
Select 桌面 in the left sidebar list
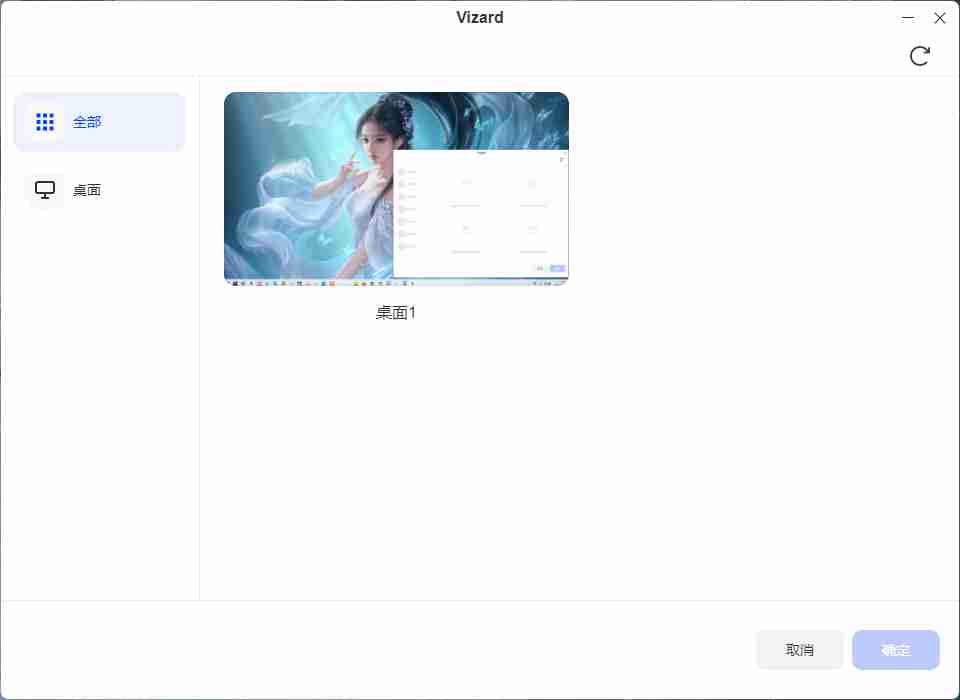point(87,189)
